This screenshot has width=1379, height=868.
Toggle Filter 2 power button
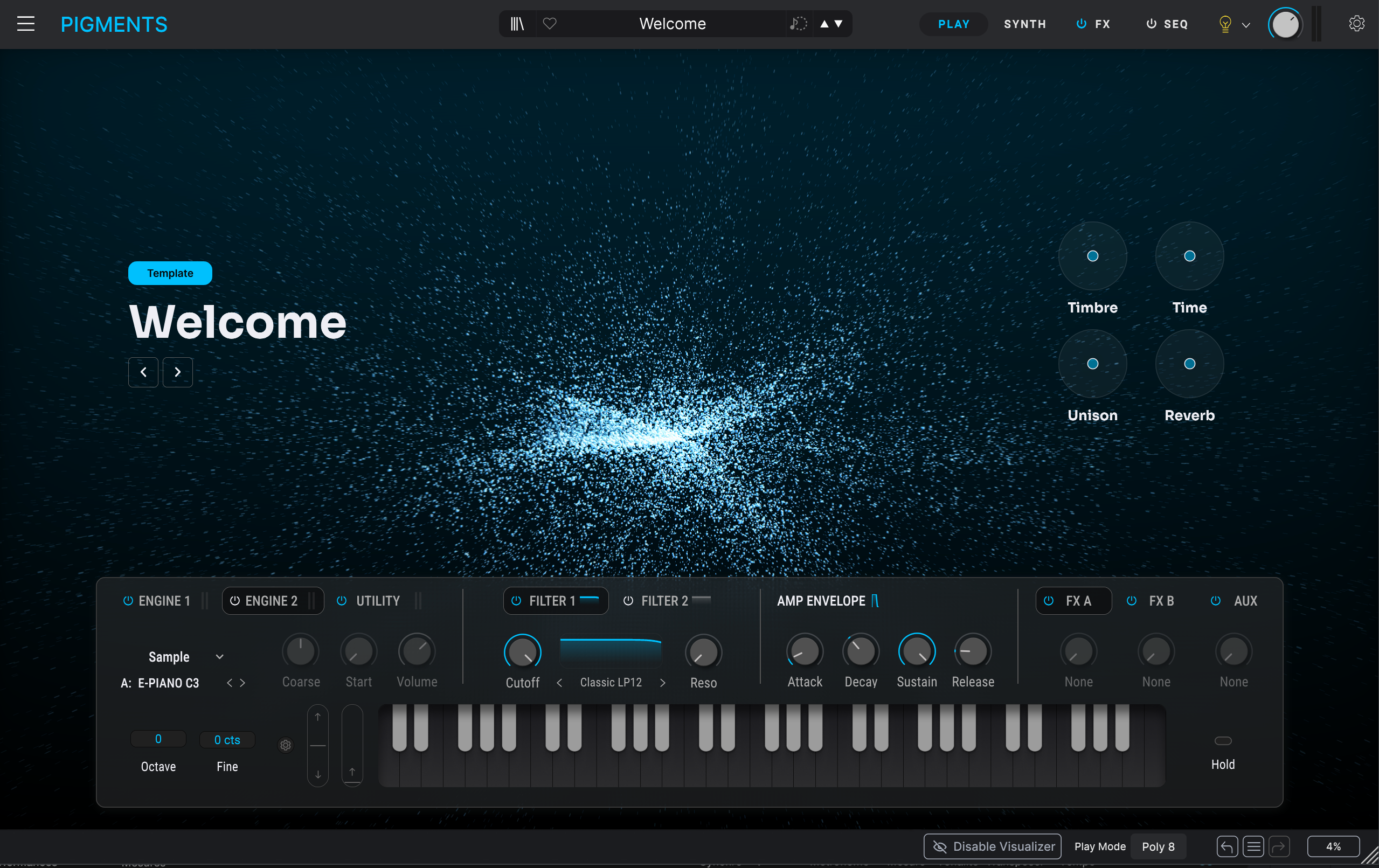628,601
